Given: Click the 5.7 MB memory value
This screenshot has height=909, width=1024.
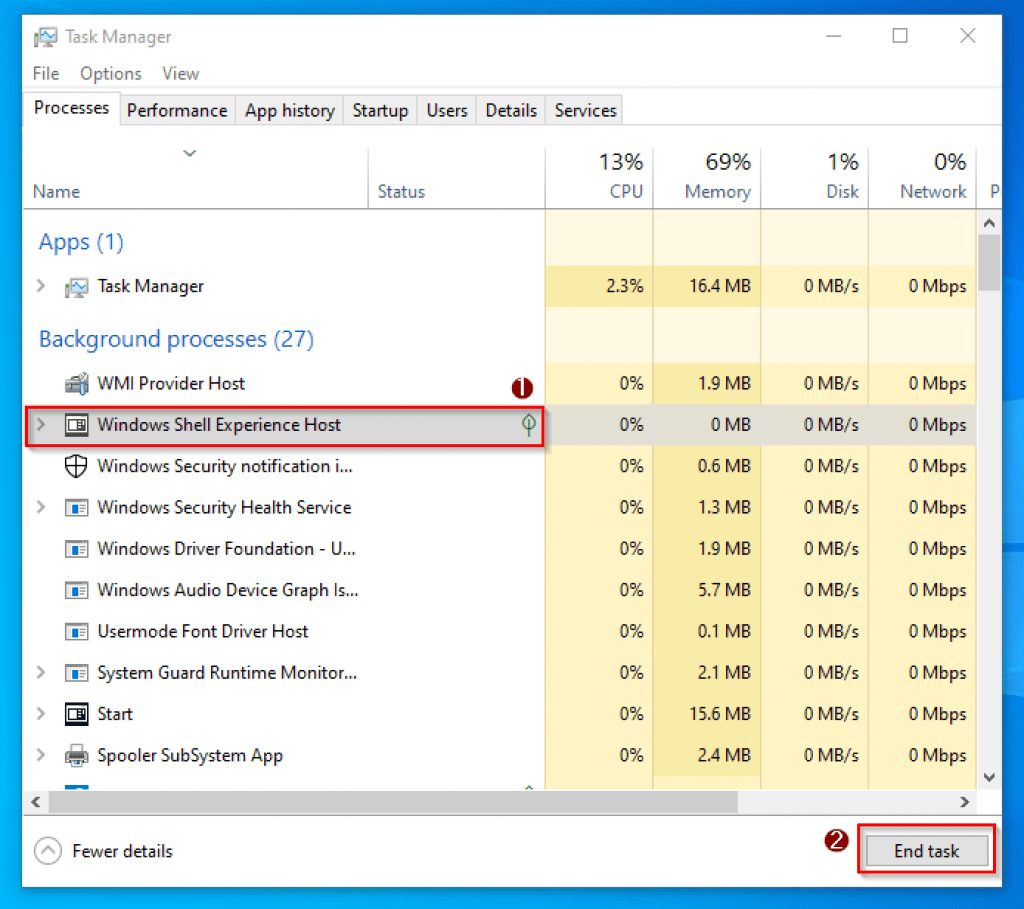Looking at the screenshot, I should coord(724,590).
